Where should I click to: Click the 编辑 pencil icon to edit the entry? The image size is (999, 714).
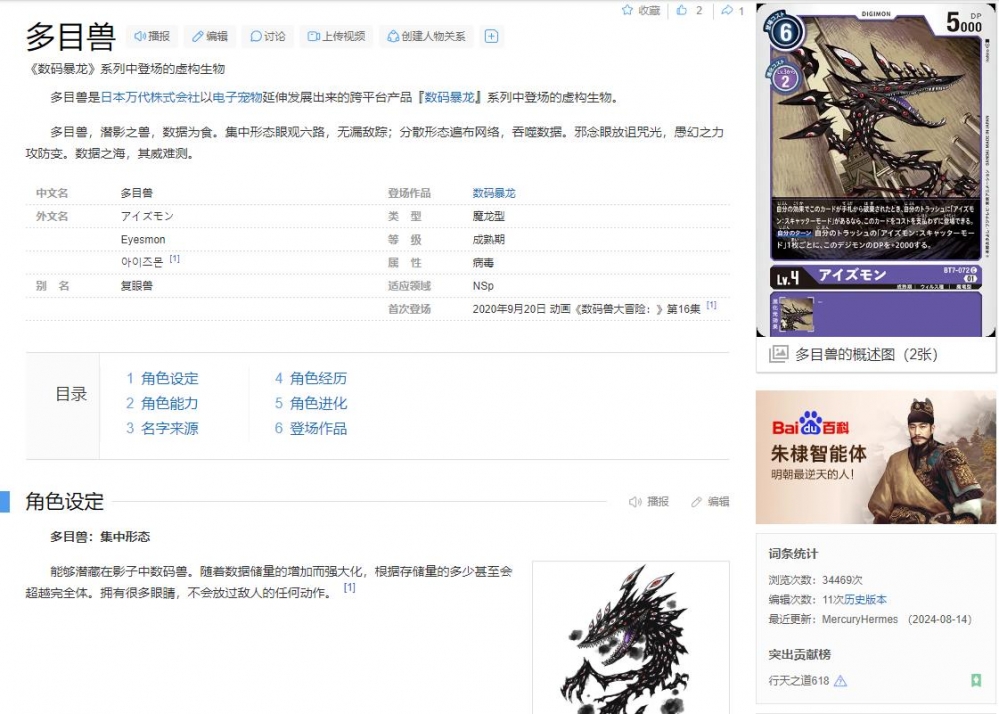pos(196,36)
